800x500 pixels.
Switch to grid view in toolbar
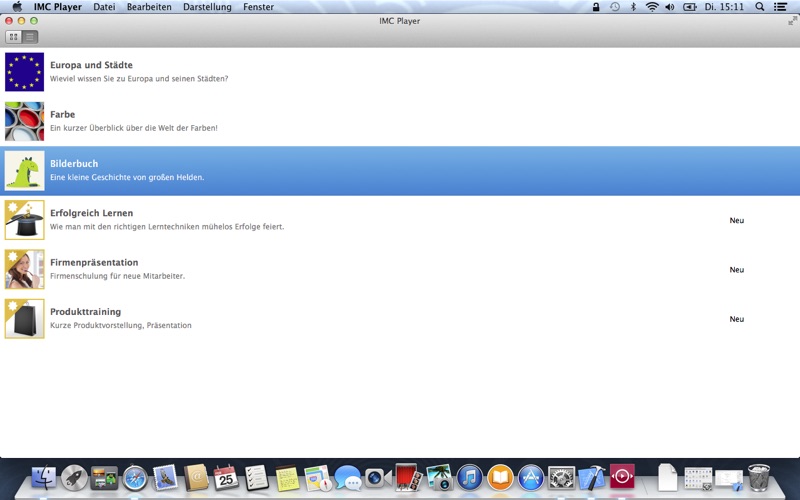pos(14,37)
